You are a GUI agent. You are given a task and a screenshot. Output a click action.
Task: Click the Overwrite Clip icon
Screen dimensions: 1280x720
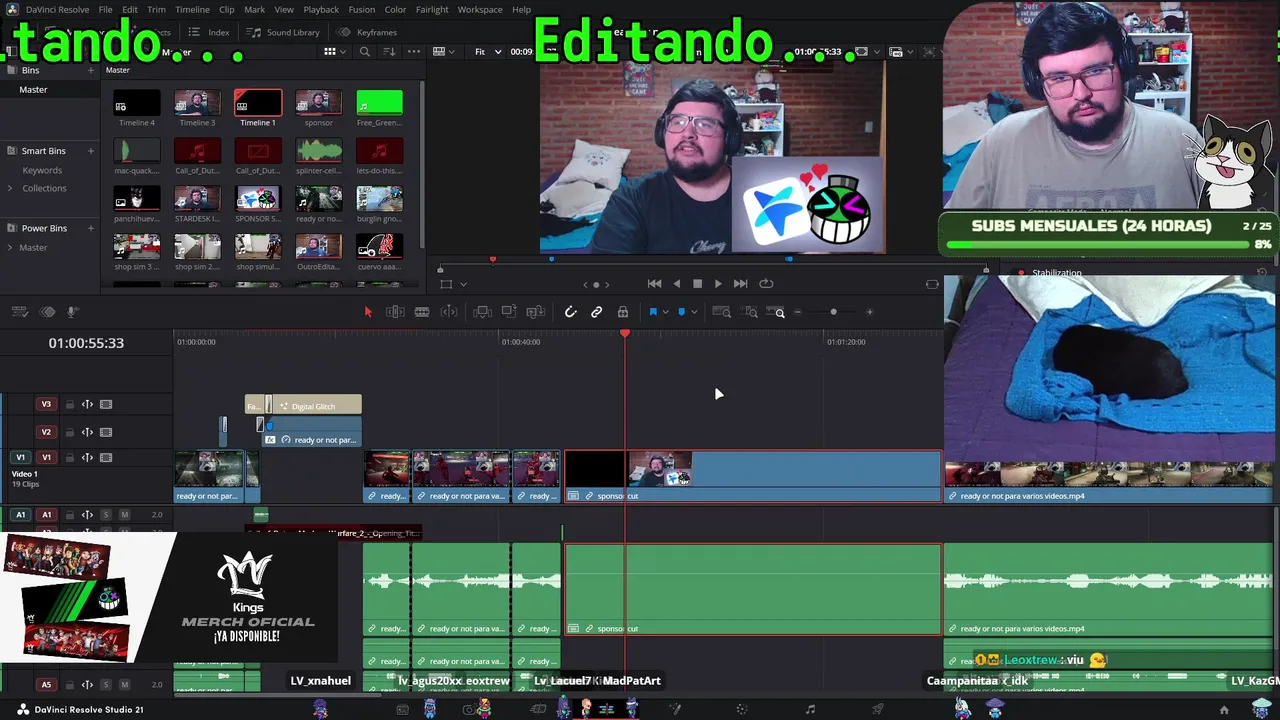point(509,312)
